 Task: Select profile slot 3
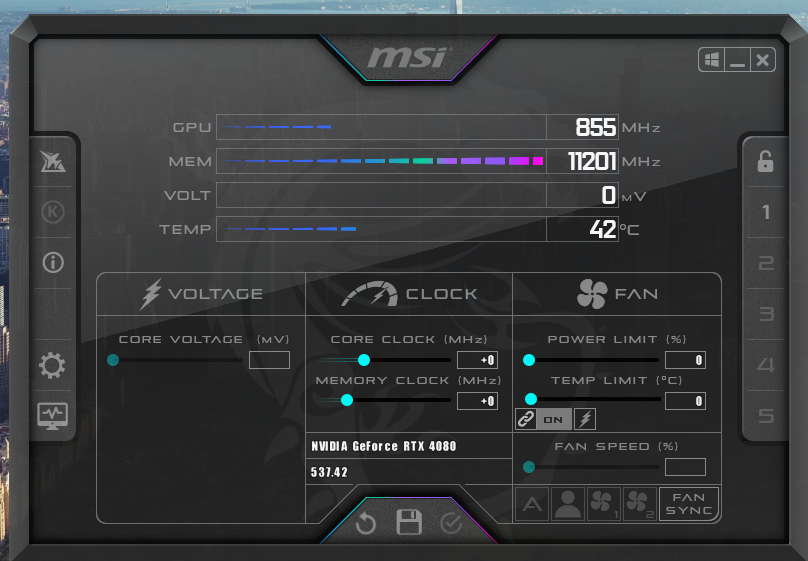pyautogui.click(x=766, y=314)
